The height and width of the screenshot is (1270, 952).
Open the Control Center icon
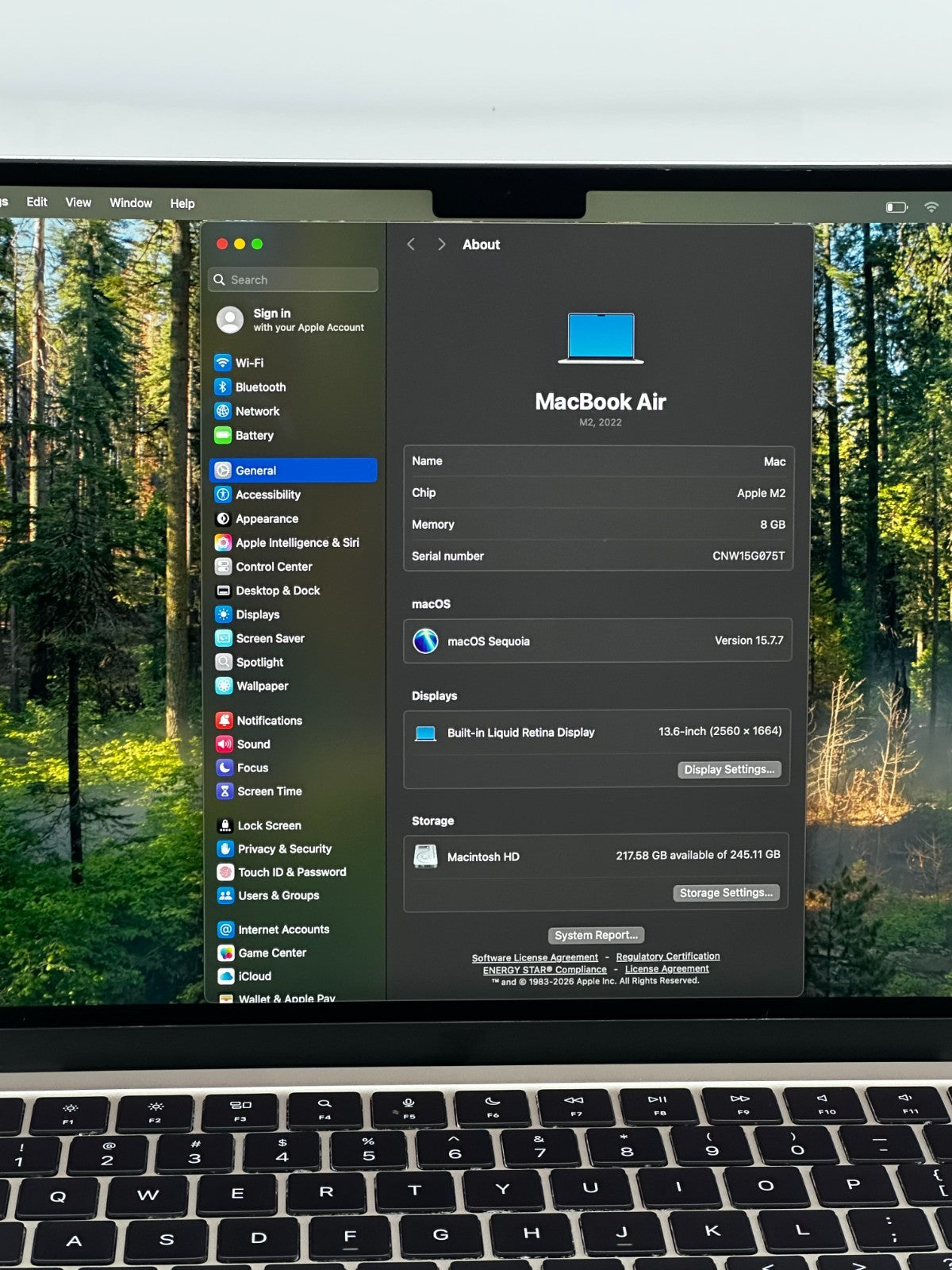[x=223, y=567]
